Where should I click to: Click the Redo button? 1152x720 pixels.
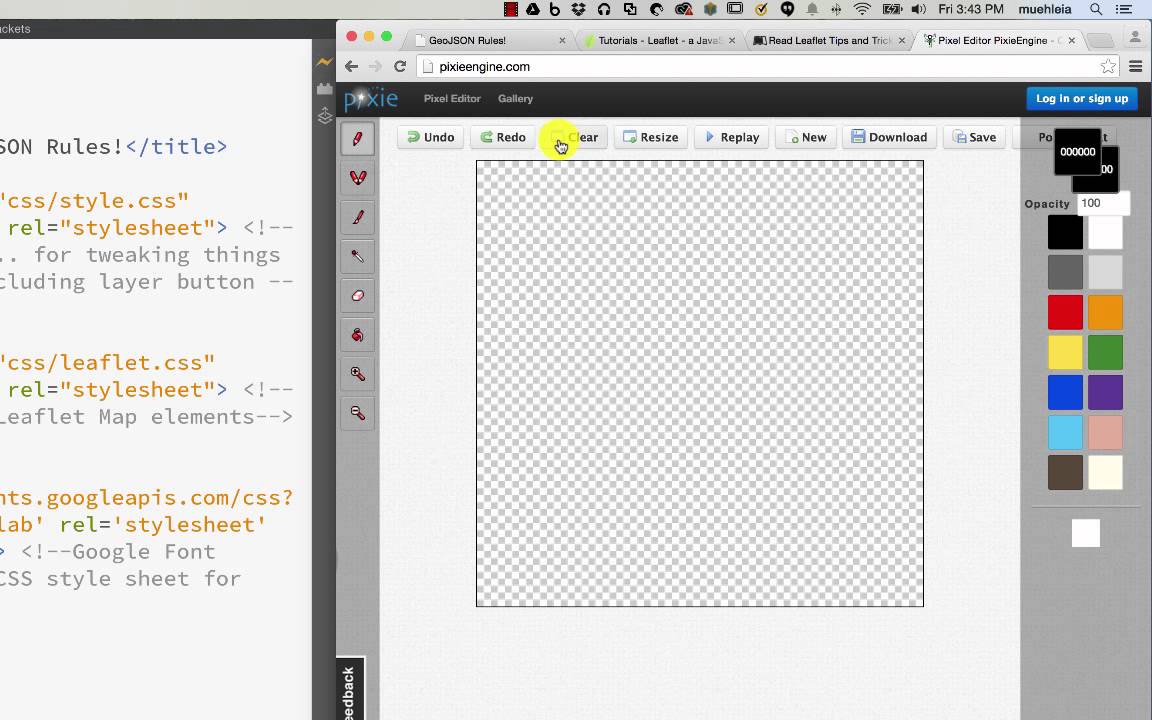click(x=503, y=137)
